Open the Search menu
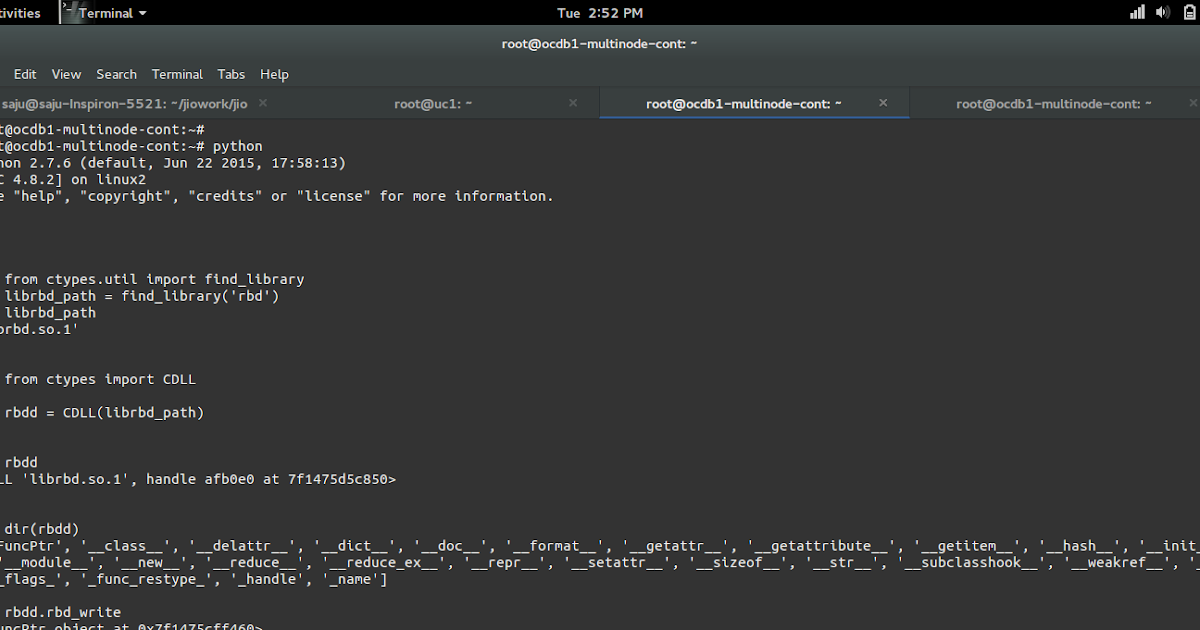The height and width of the screenshot is (630, 1200). click(116, 74)
